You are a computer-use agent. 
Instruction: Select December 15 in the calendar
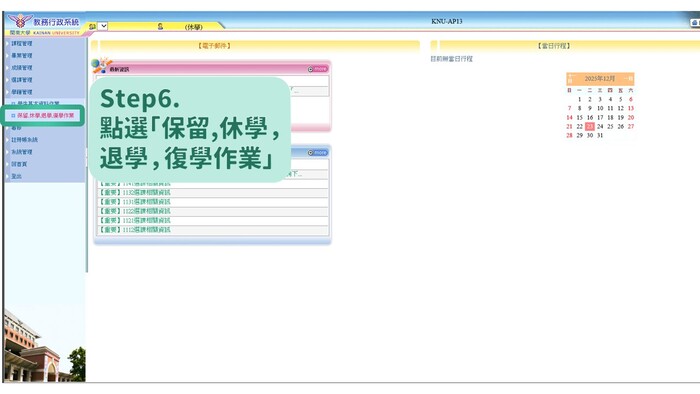click(x=579, y=117)
